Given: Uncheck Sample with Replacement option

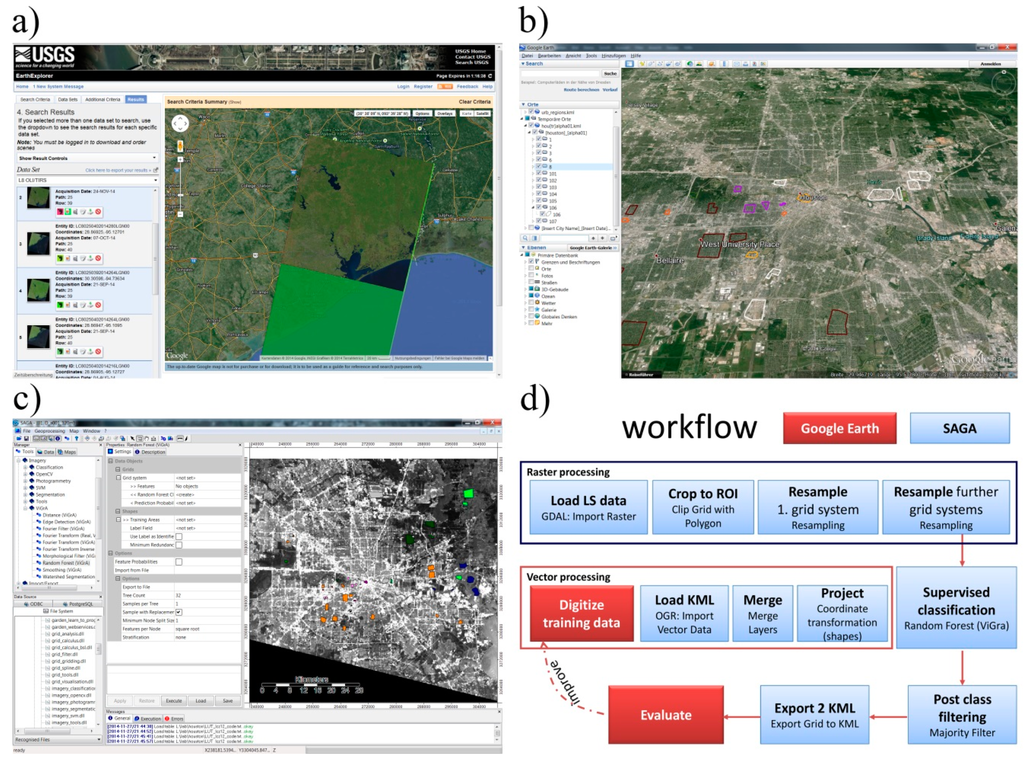Looking at the screenshot, I should (x=179, y=612).
